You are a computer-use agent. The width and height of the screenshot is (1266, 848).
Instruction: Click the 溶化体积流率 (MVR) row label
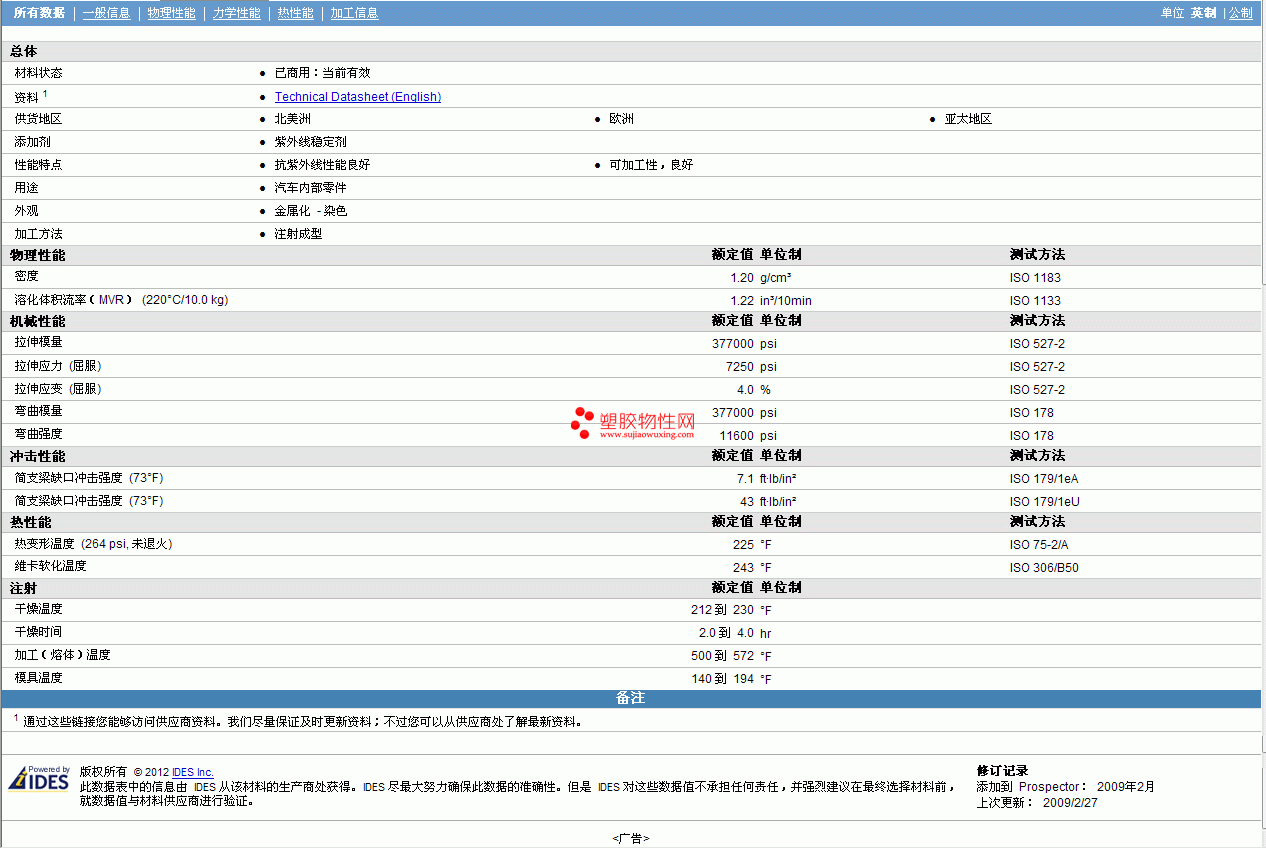pyautogui.click(x=121, y=300)
